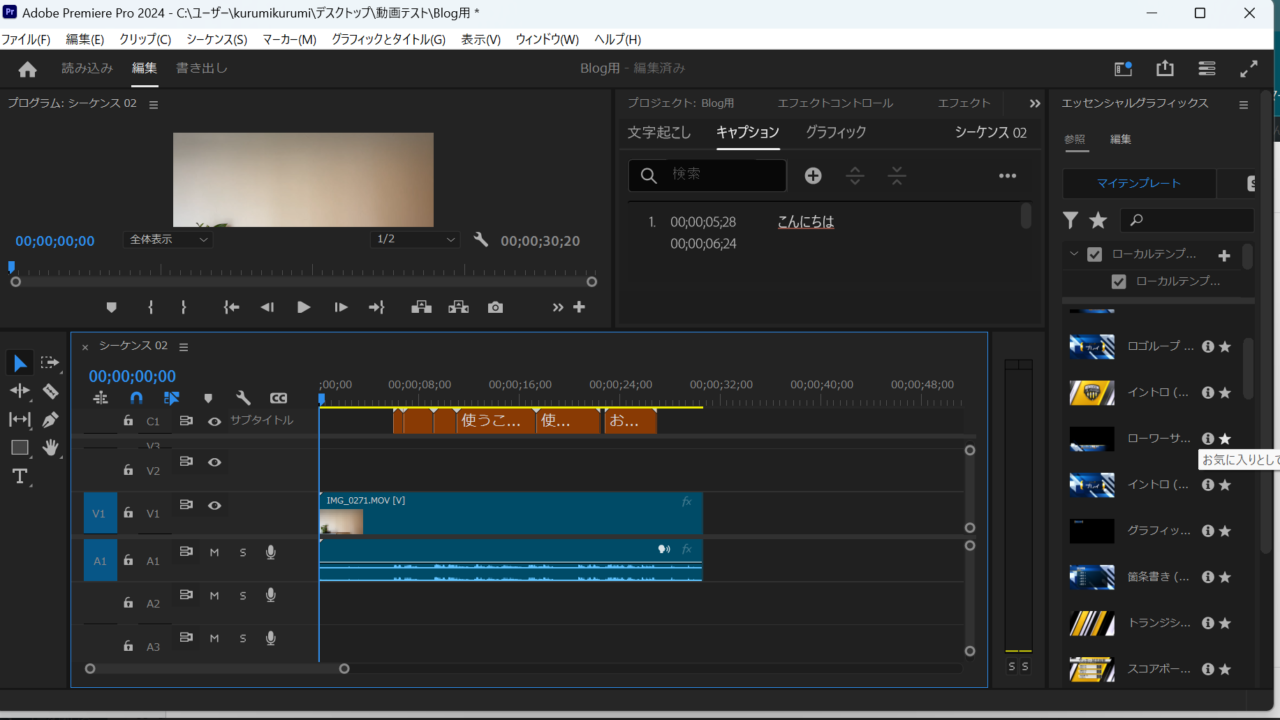Open Program monitor settings wrench
1280x720 pixels.
point(480,240)
